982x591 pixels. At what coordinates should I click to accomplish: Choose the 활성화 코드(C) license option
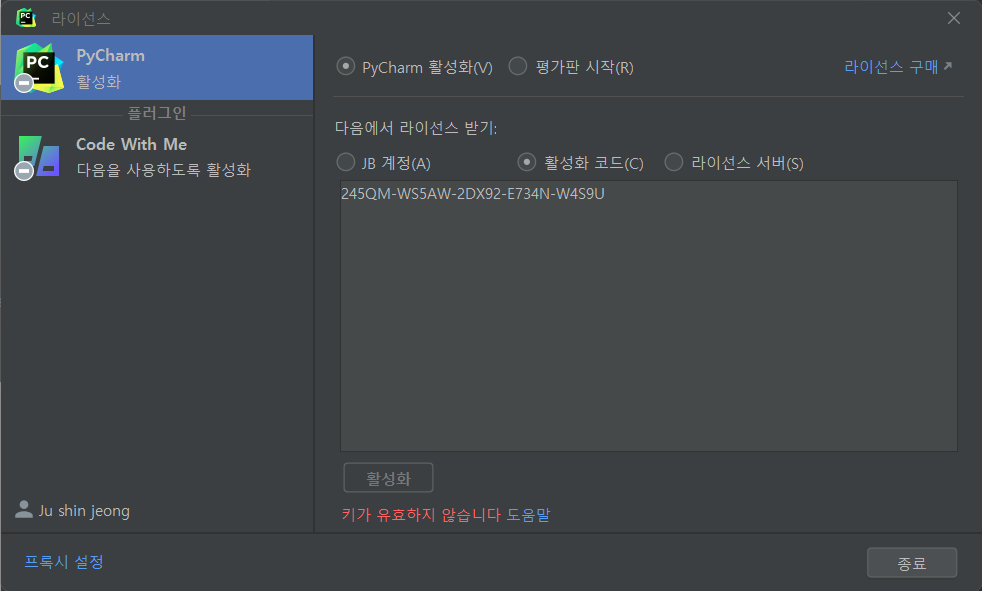click(x=527, y=163)
